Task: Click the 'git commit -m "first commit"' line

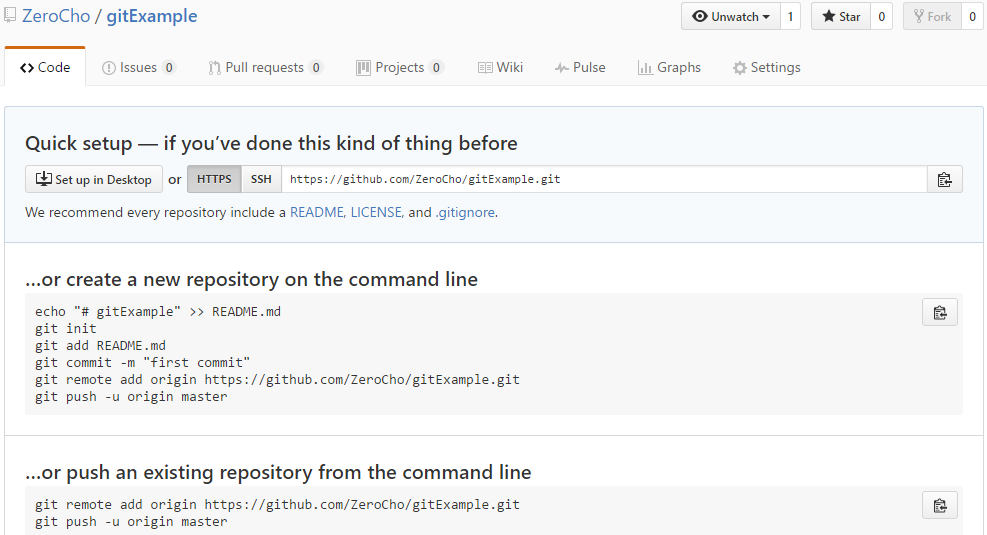Action: pyautogui.click(x=142, y=363)
